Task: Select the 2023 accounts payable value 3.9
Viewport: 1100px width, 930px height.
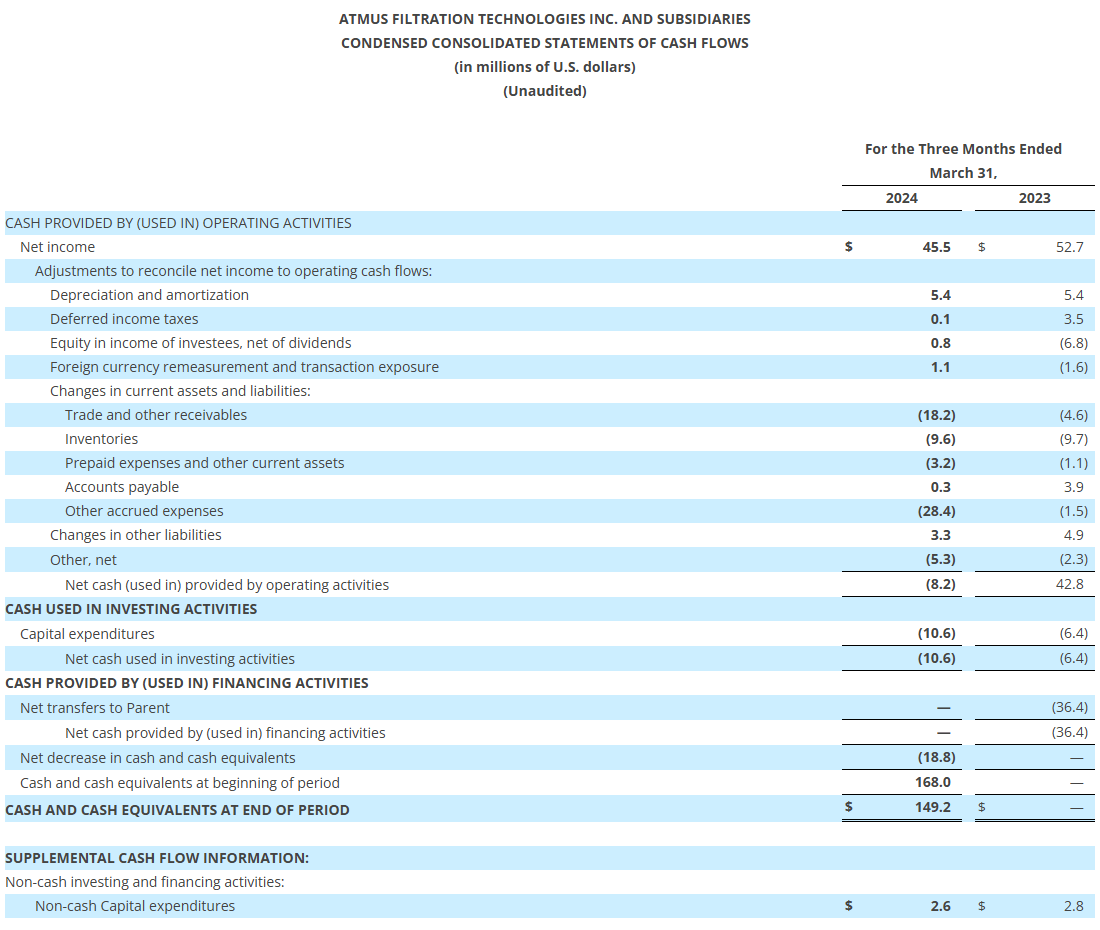Action: pyautogui.click(x=1073, y=487)
